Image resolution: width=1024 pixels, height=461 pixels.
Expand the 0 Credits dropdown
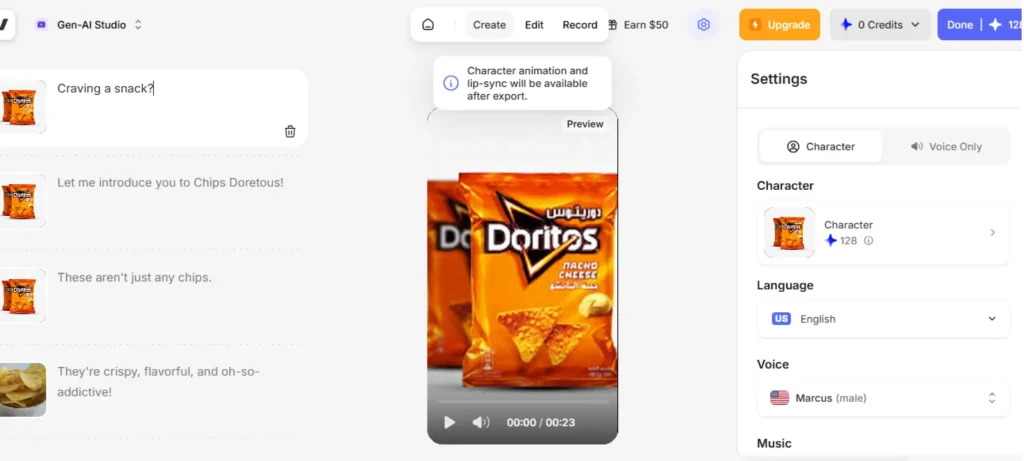click(x=880, y=25)
